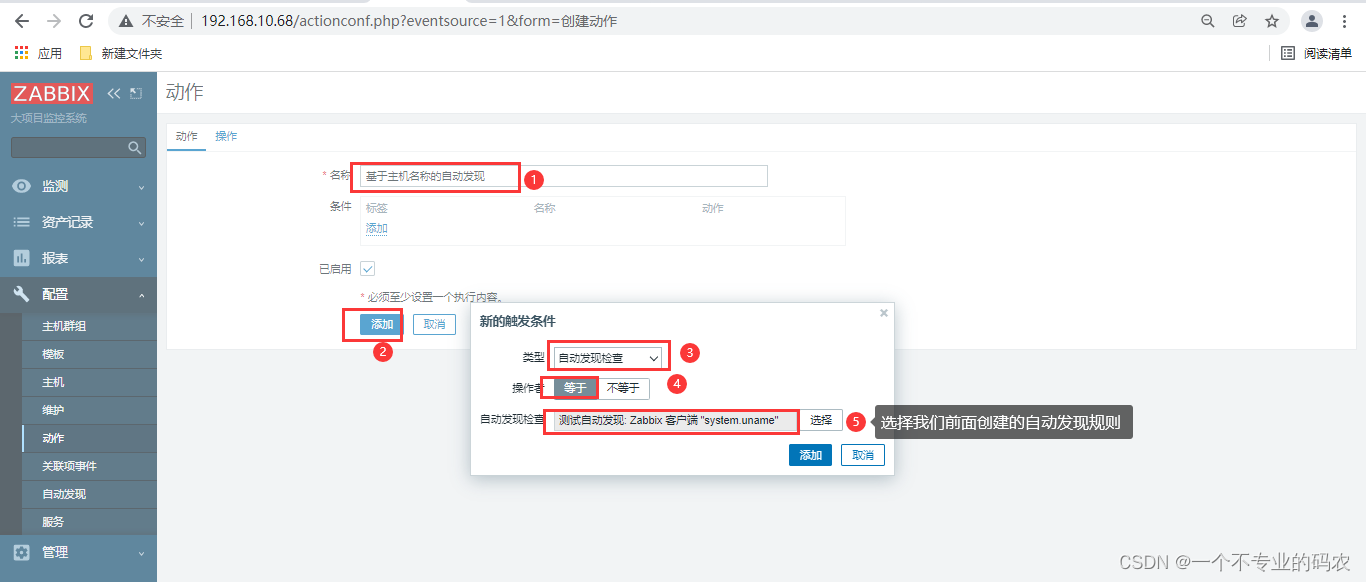
Task: Click the sidebar search magnifier icon
Action: pos(135,148)
